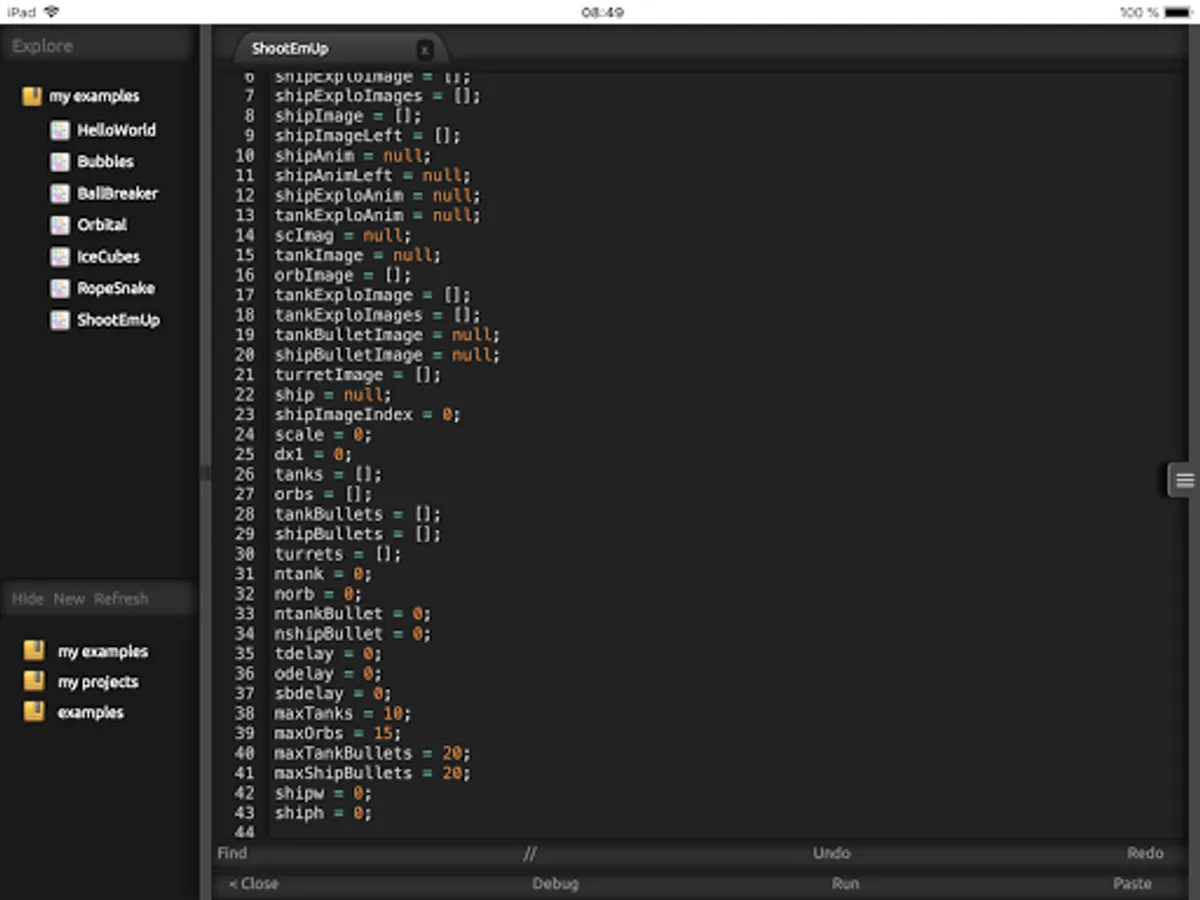Viewport: 1200px width, 900px height.
Task: Click the line 'tankBulletImage = null;'
Action: (x=387, y=335)
